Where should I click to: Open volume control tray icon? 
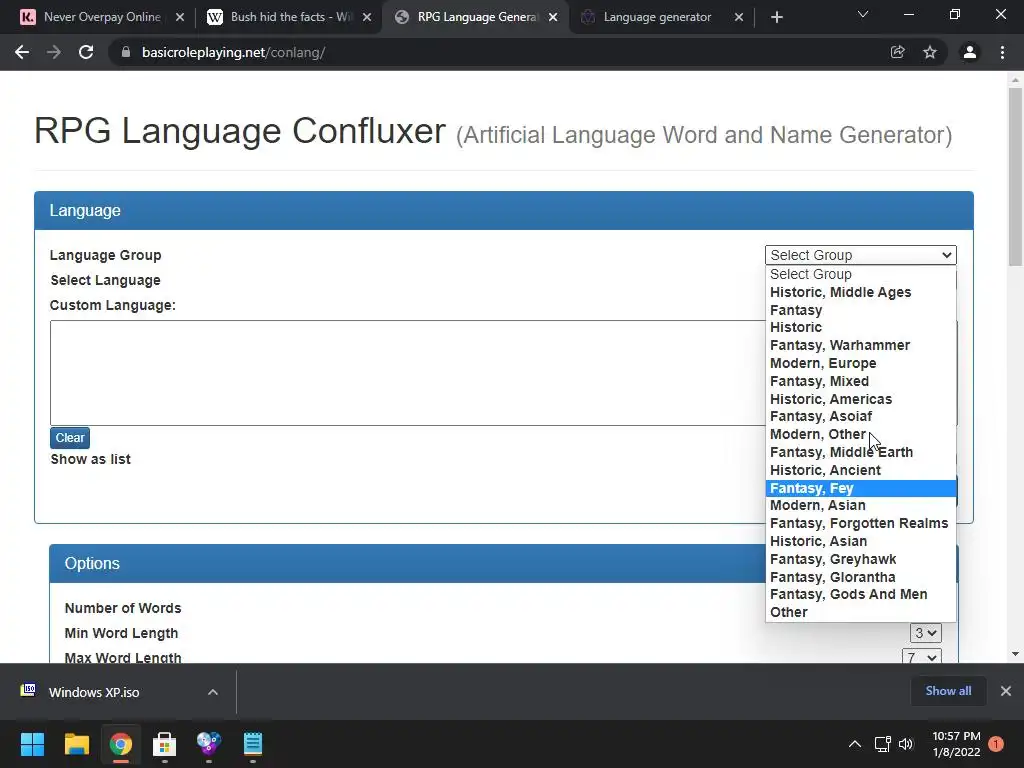click(906, 744)
